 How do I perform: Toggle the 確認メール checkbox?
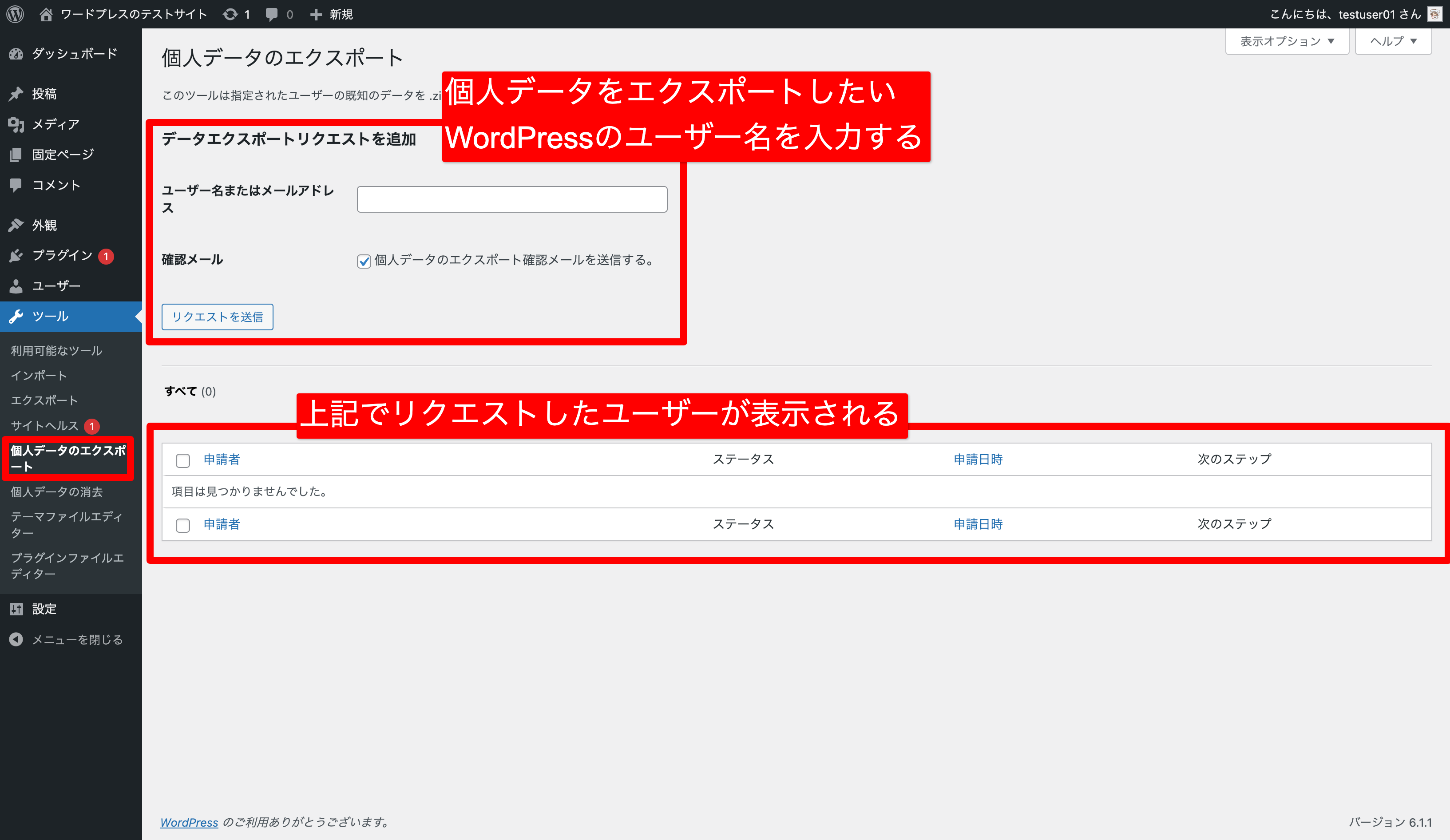click(364, 261)
